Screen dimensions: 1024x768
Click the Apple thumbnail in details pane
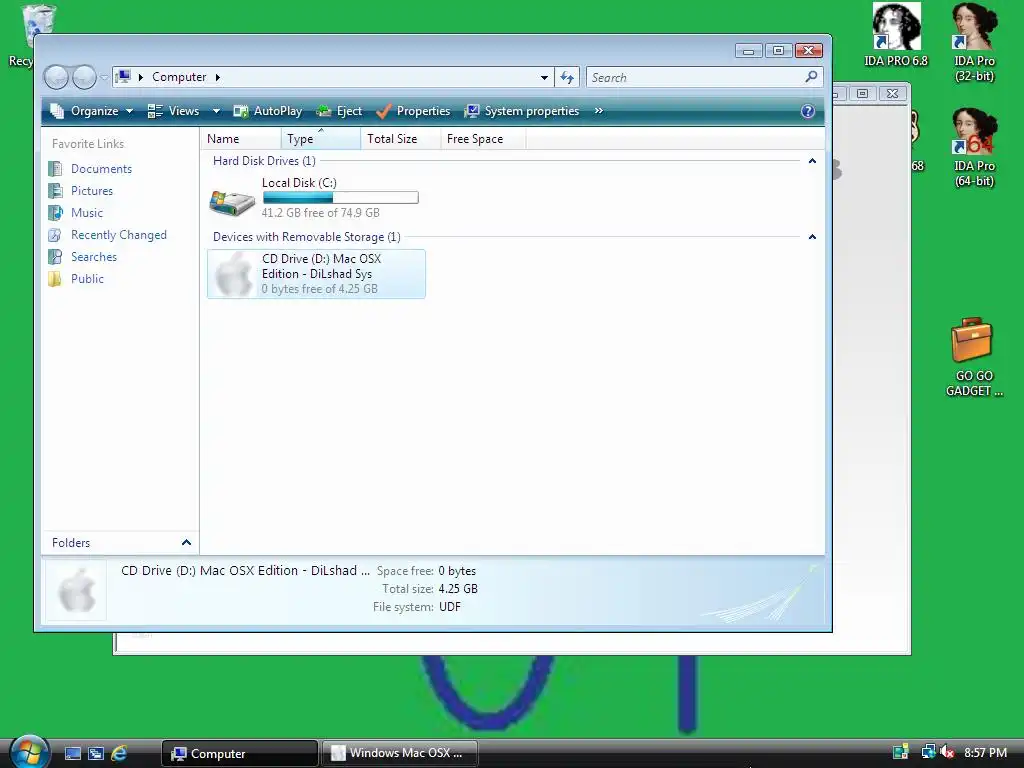click(x=76, y=590)
